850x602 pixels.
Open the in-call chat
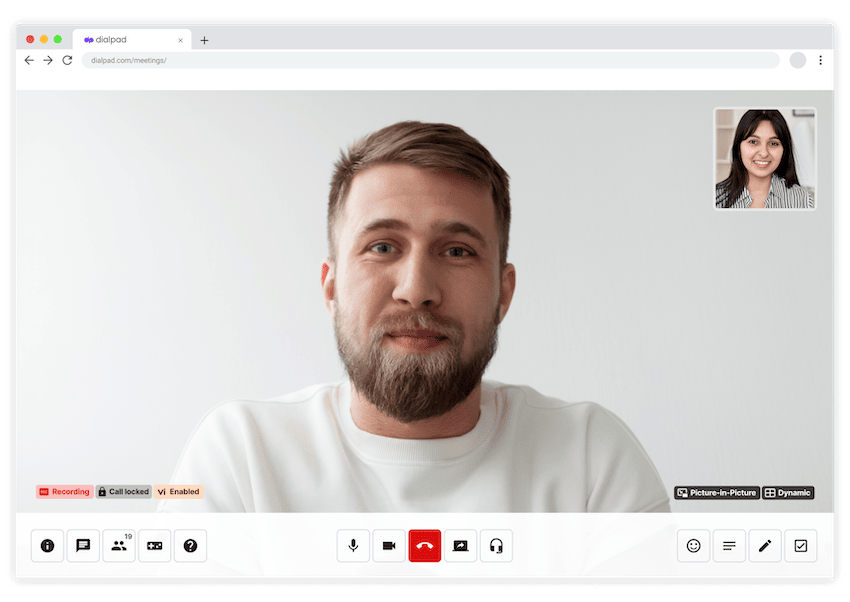point(83,545)
